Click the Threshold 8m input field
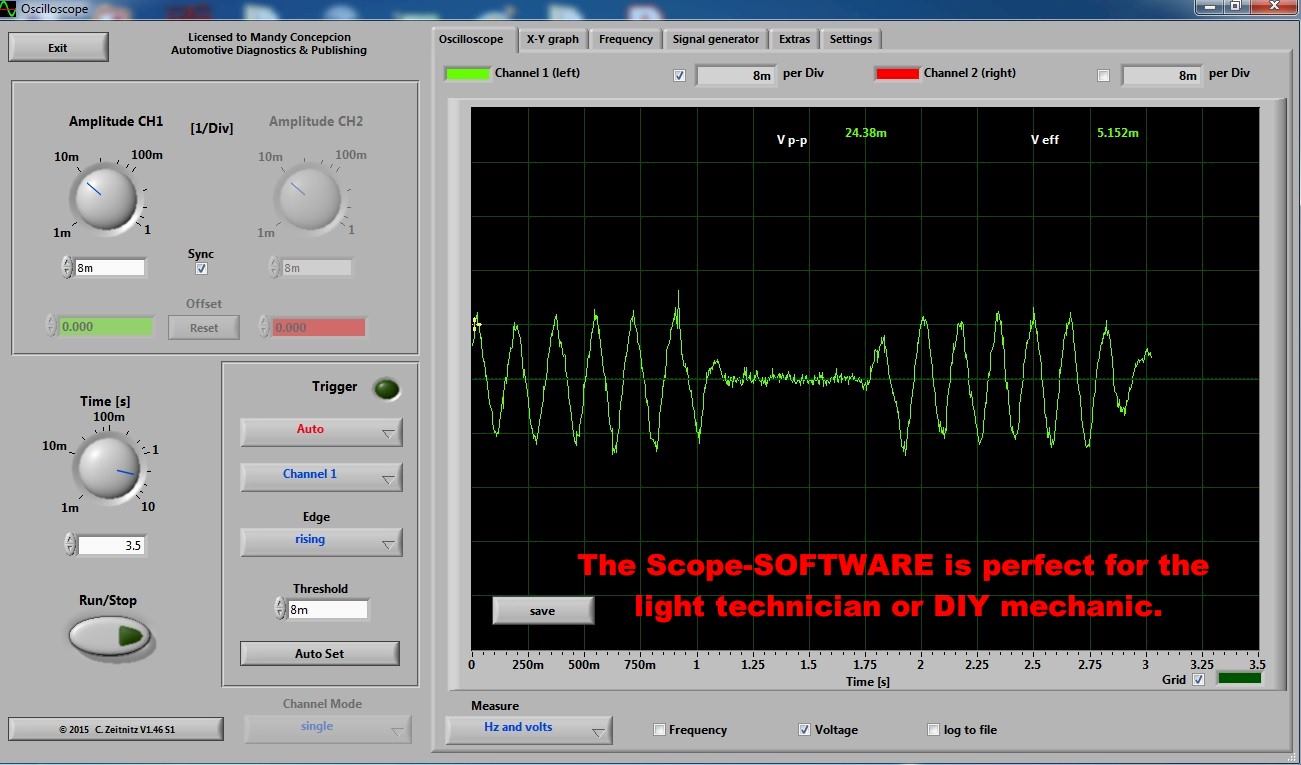The image size is (1301, 765). click(328, 609)
